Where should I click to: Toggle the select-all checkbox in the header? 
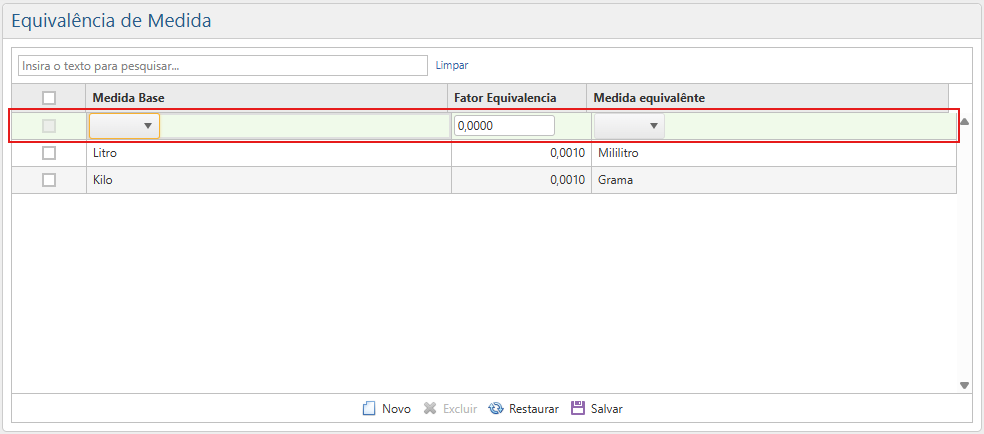49,98
